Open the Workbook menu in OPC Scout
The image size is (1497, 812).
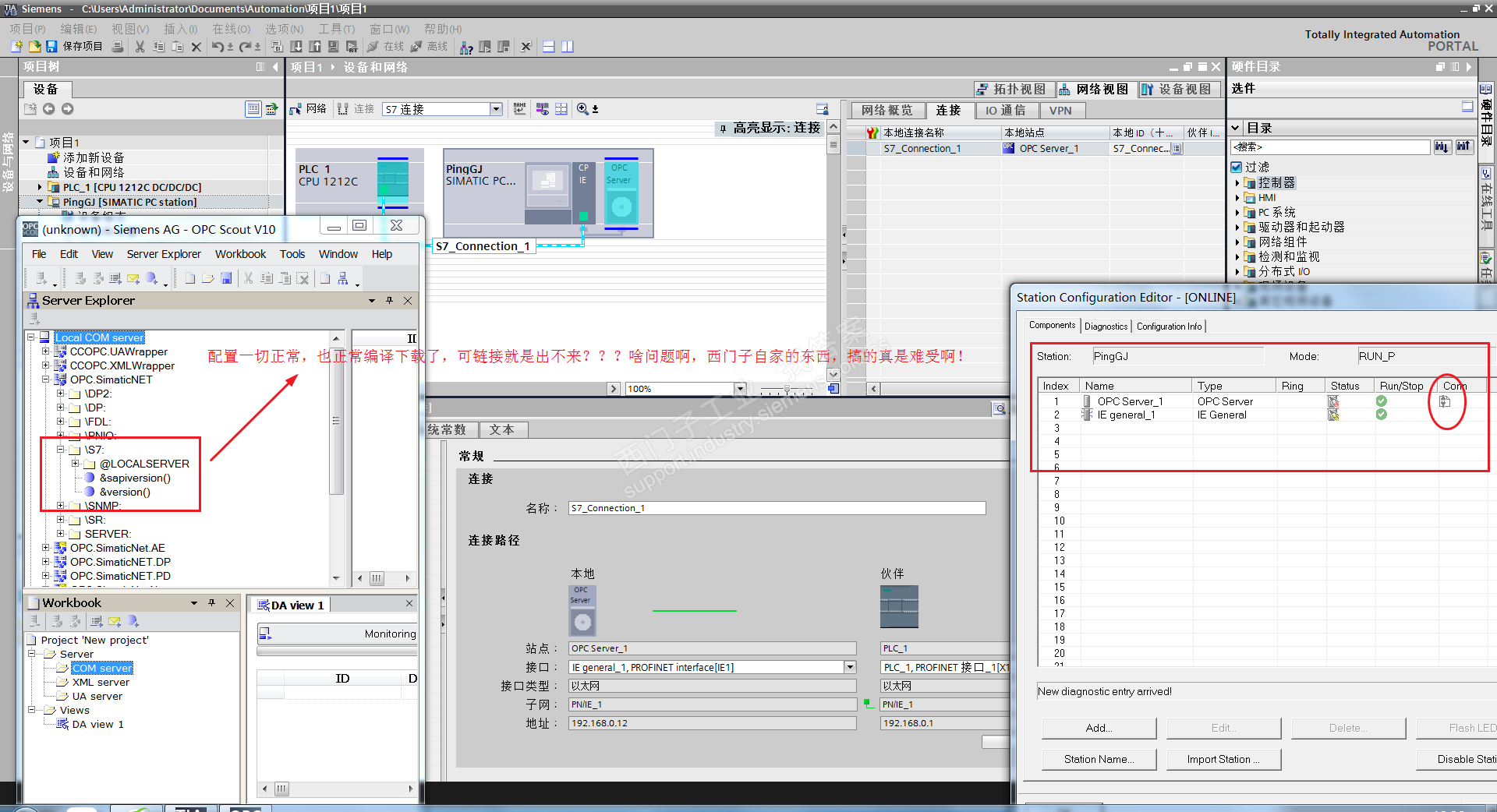(x=240, y=254)
